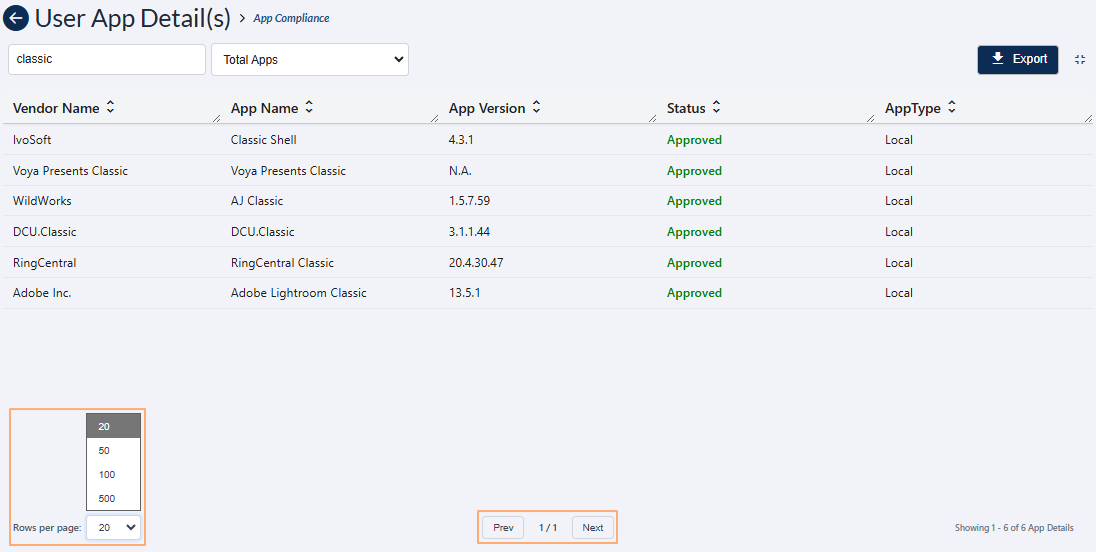
Task: Click the Vendor Name column header
Action: click(57, 108)
